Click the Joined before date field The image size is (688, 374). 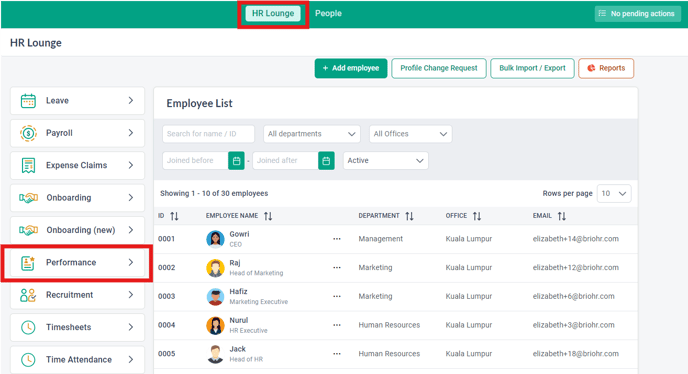(195, 161)
